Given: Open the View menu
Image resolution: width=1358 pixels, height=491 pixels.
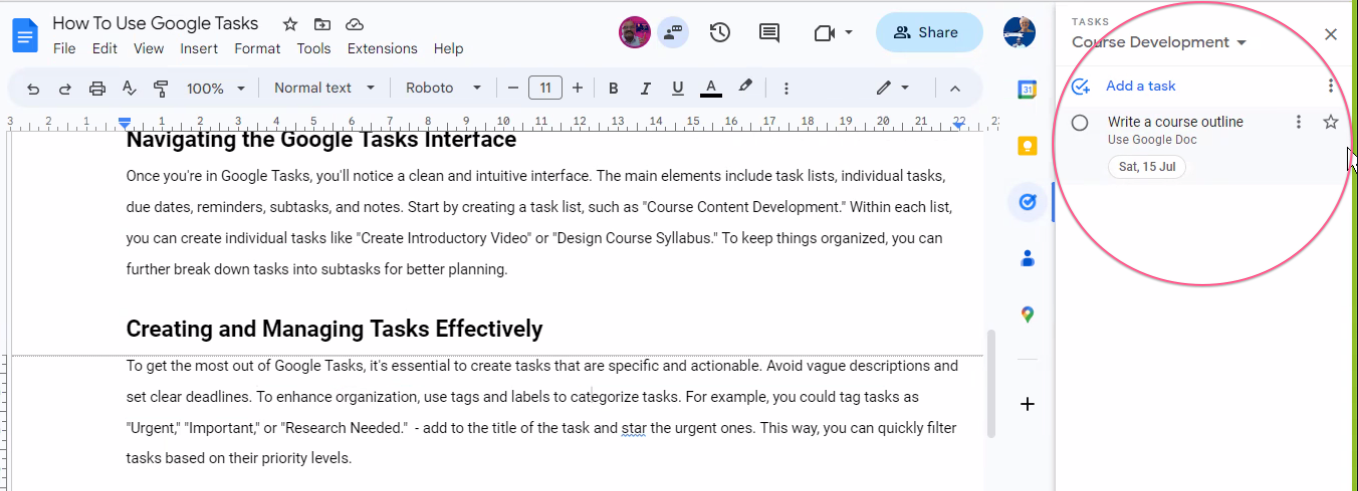Looking at the screenshot, I should point(148,48).
